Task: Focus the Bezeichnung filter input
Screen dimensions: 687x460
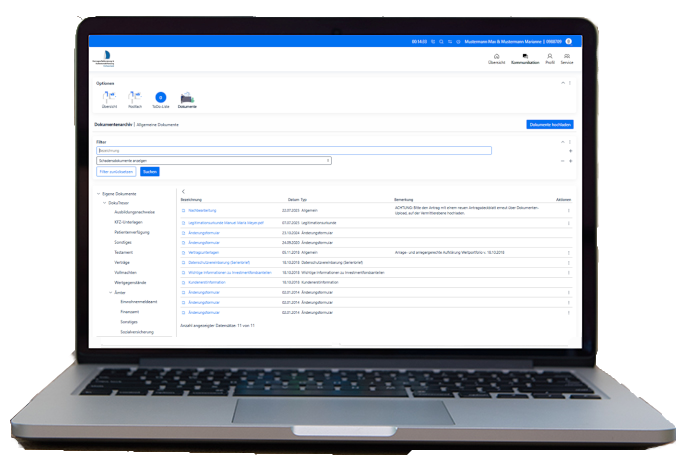Action: (x=294, y=151)
